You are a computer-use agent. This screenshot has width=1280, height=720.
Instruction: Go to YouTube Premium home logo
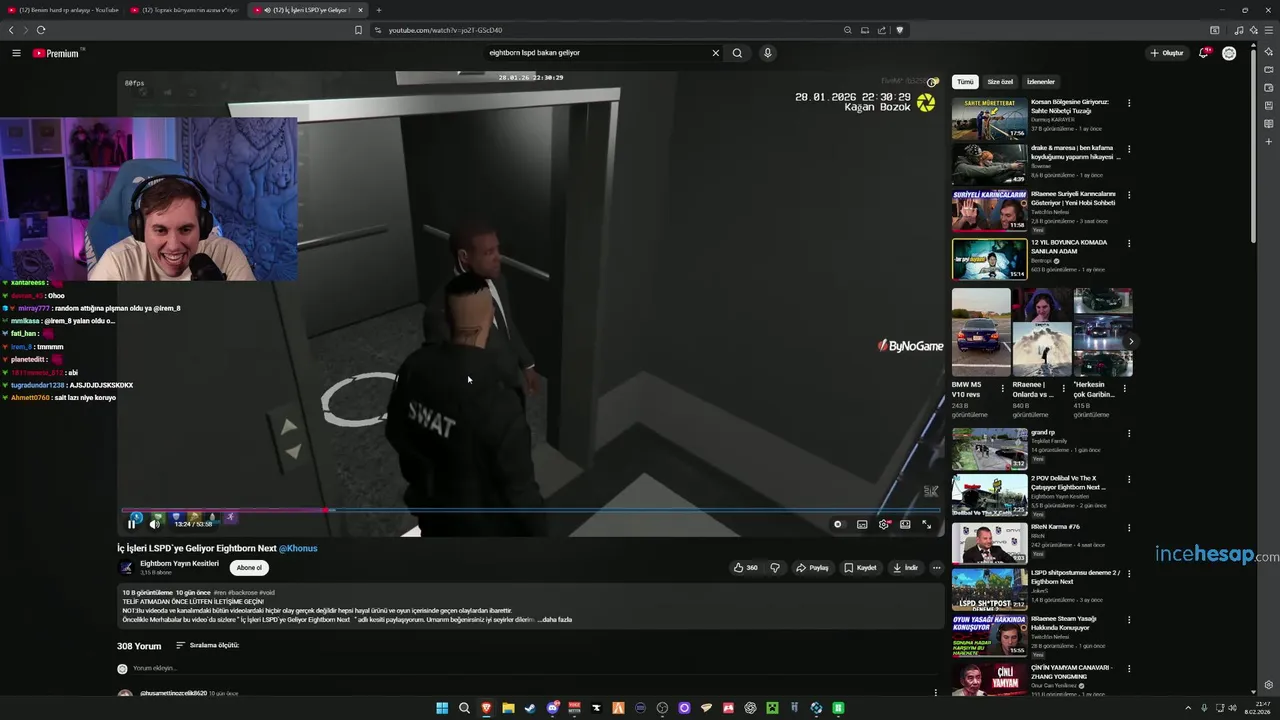point(56,53)
